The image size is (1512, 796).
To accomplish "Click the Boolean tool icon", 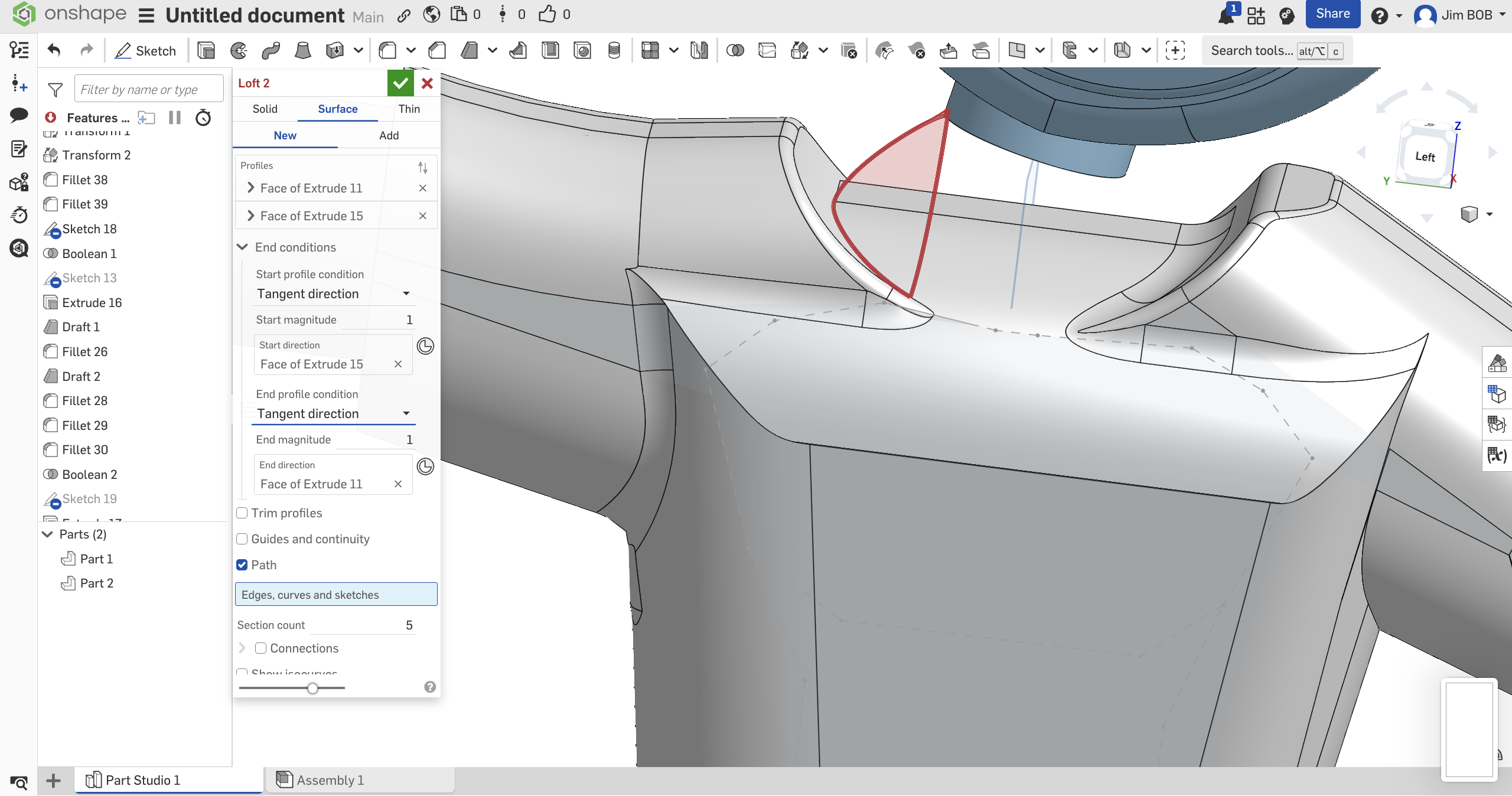I will (735, 51).
